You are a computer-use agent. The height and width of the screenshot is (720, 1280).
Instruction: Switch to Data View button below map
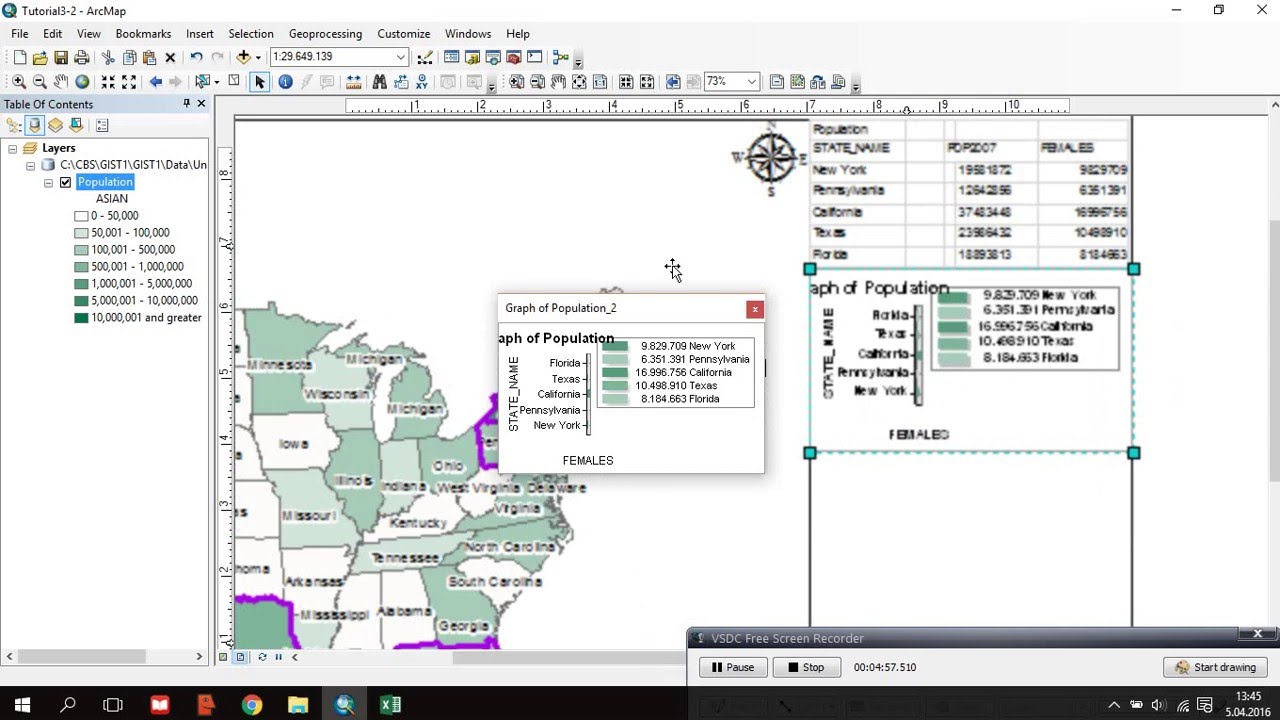coord(224,657)
